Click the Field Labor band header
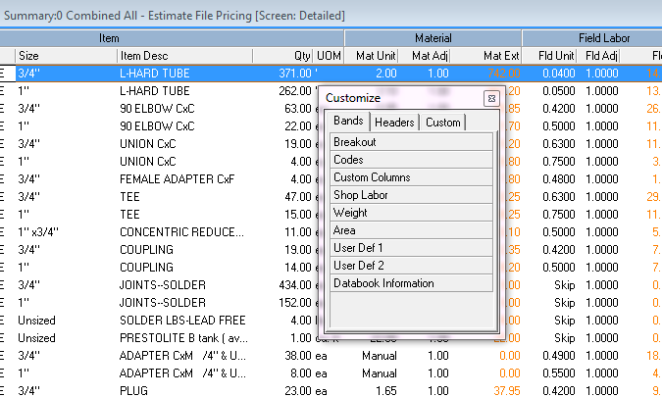This screenshot has height=397, width=662. 592,38
